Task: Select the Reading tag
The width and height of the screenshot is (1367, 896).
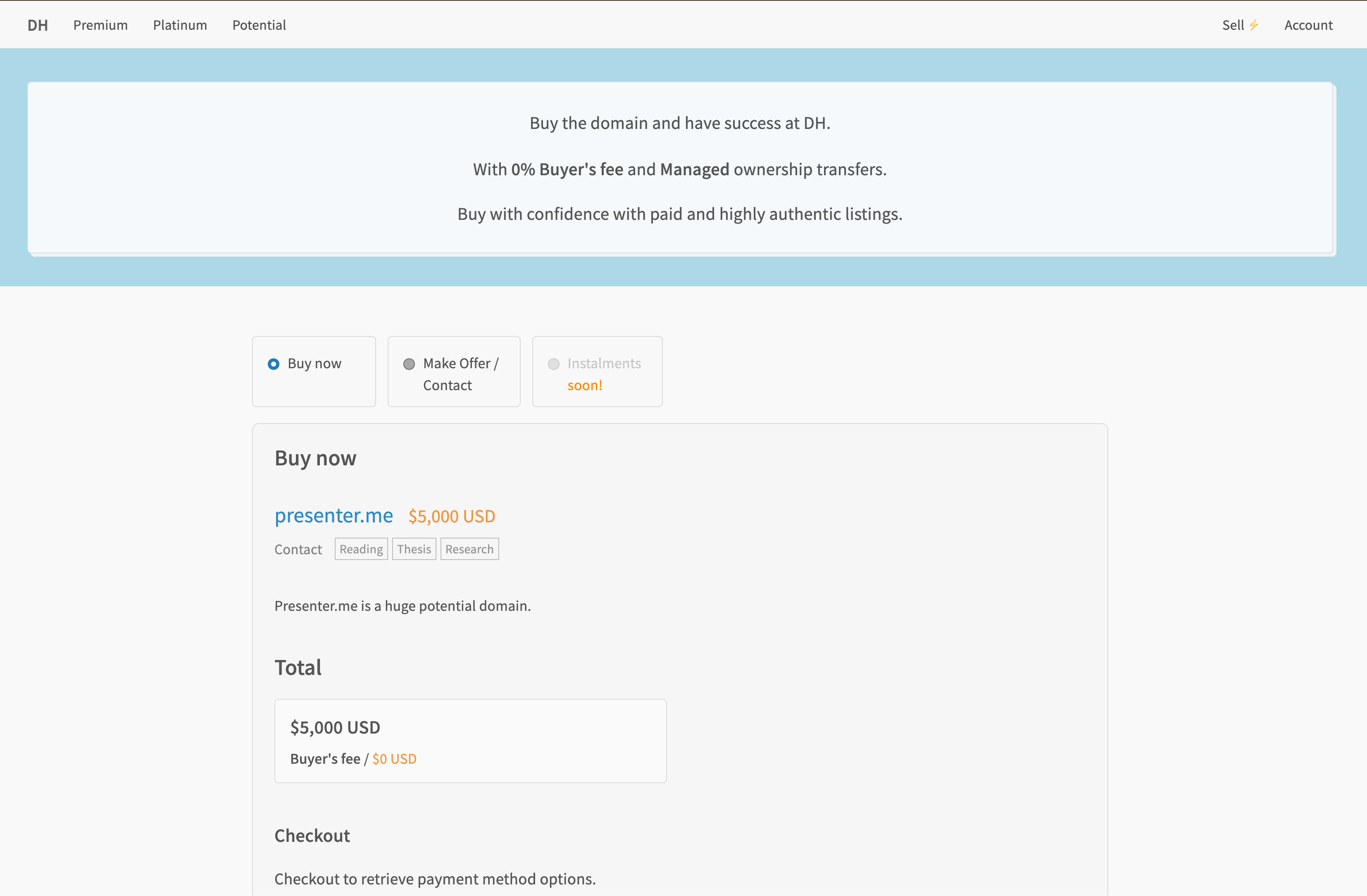Action: [361, 548]
